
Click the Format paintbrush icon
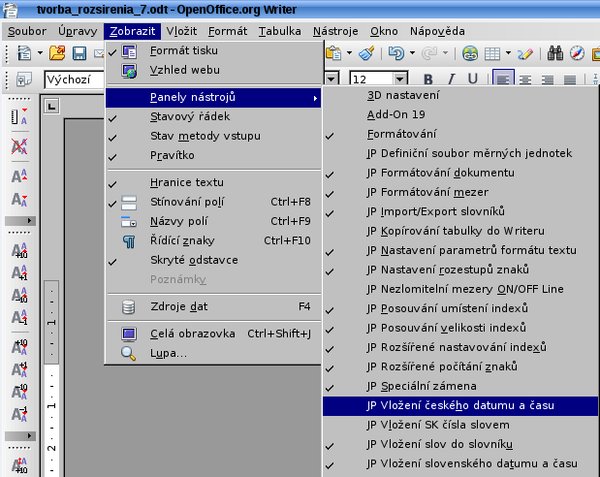click(366, 53)
